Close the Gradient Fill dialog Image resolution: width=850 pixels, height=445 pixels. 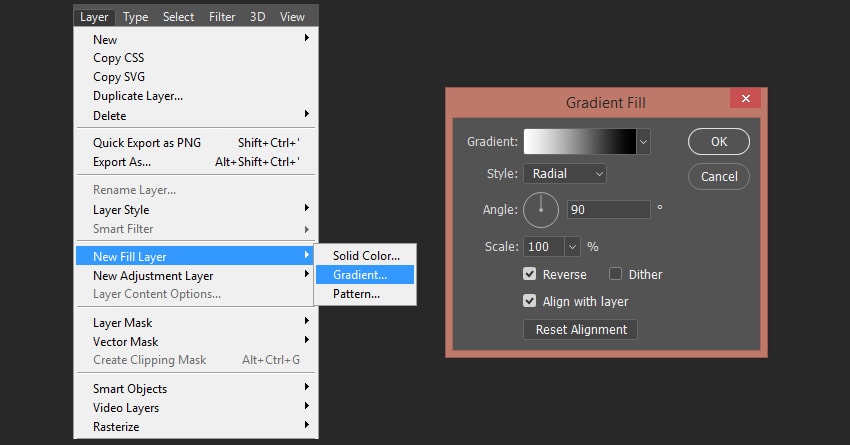(745, 99)
